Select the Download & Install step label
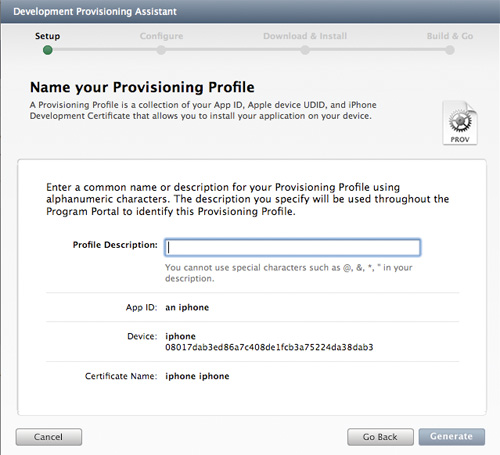Viewport: 500px width, 455px height. point(305,36)
